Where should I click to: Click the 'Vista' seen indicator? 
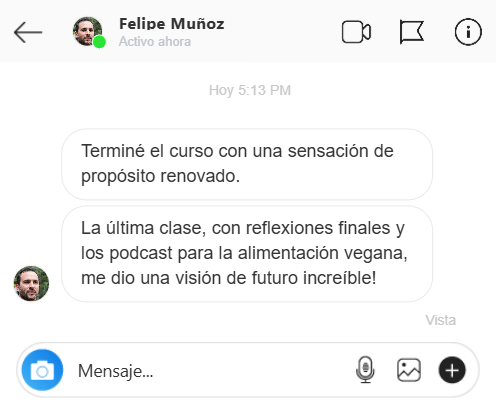tap(440, 320)
